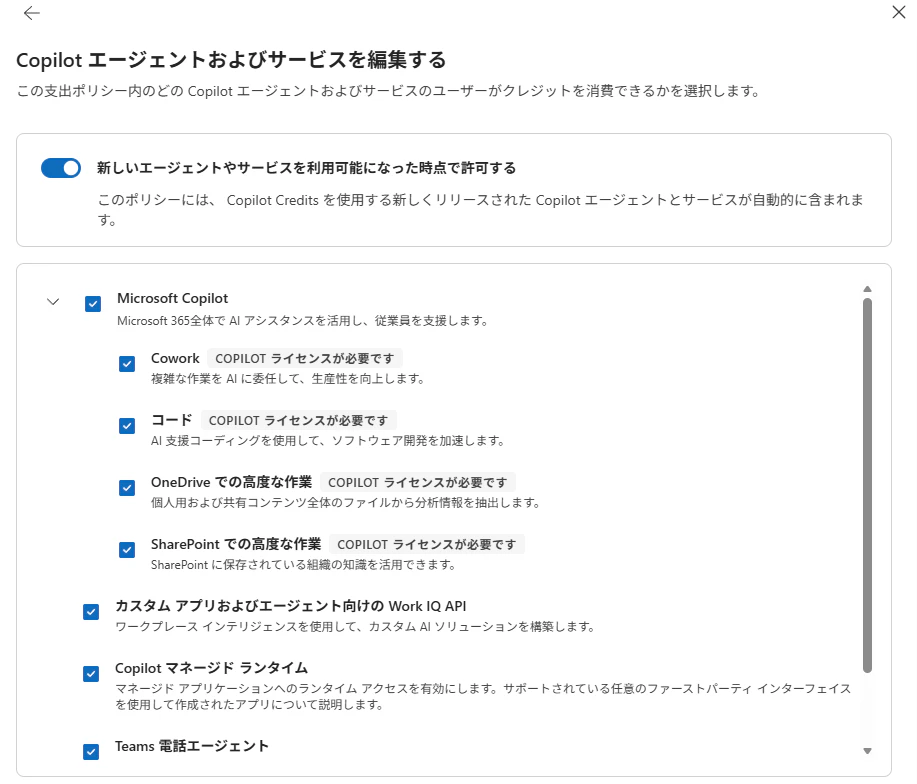This screenshot has width=917, height=784.
Task: Click the コード label text
Action: 171,420
